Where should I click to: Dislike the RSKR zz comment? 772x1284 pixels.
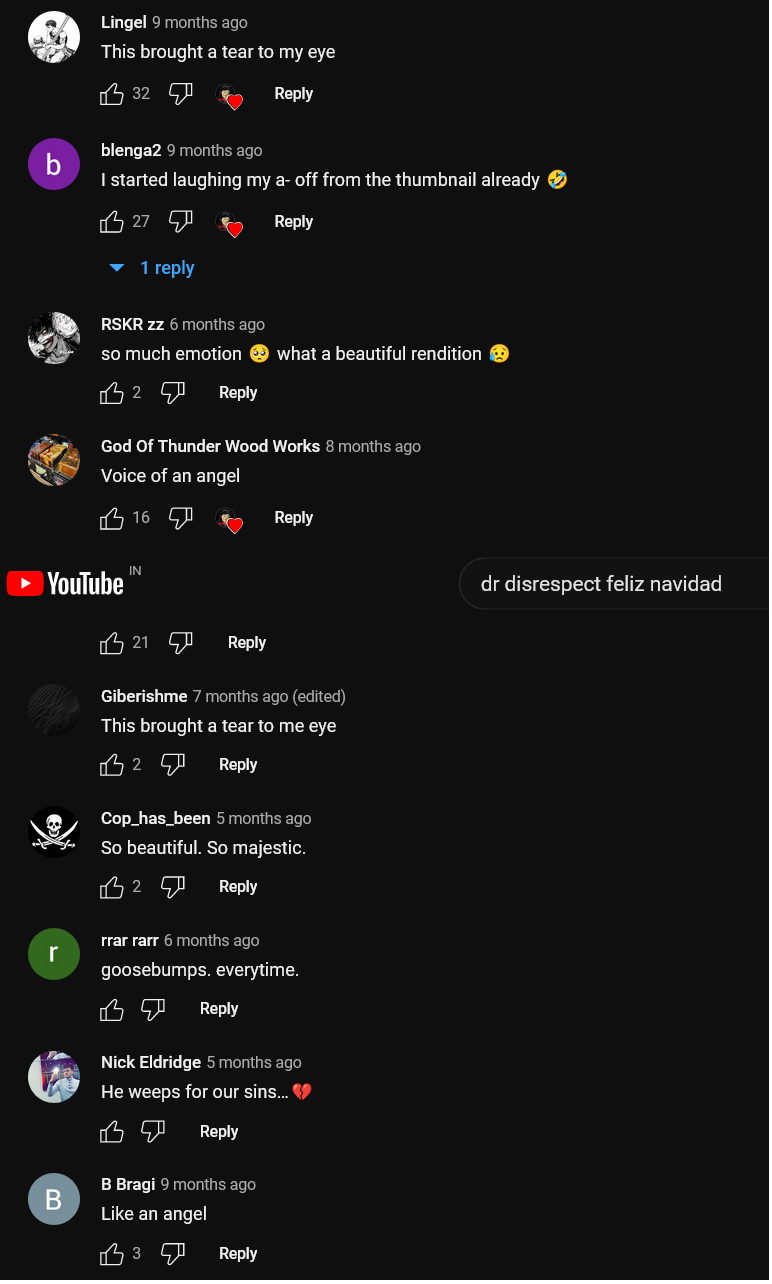(173, 393)
